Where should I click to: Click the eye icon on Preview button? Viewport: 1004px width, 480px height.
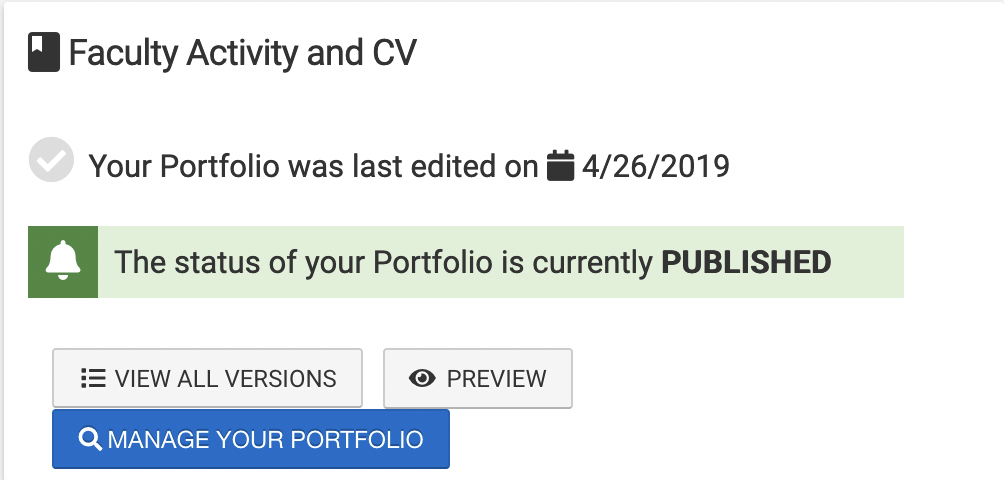[x=423, y=379]
